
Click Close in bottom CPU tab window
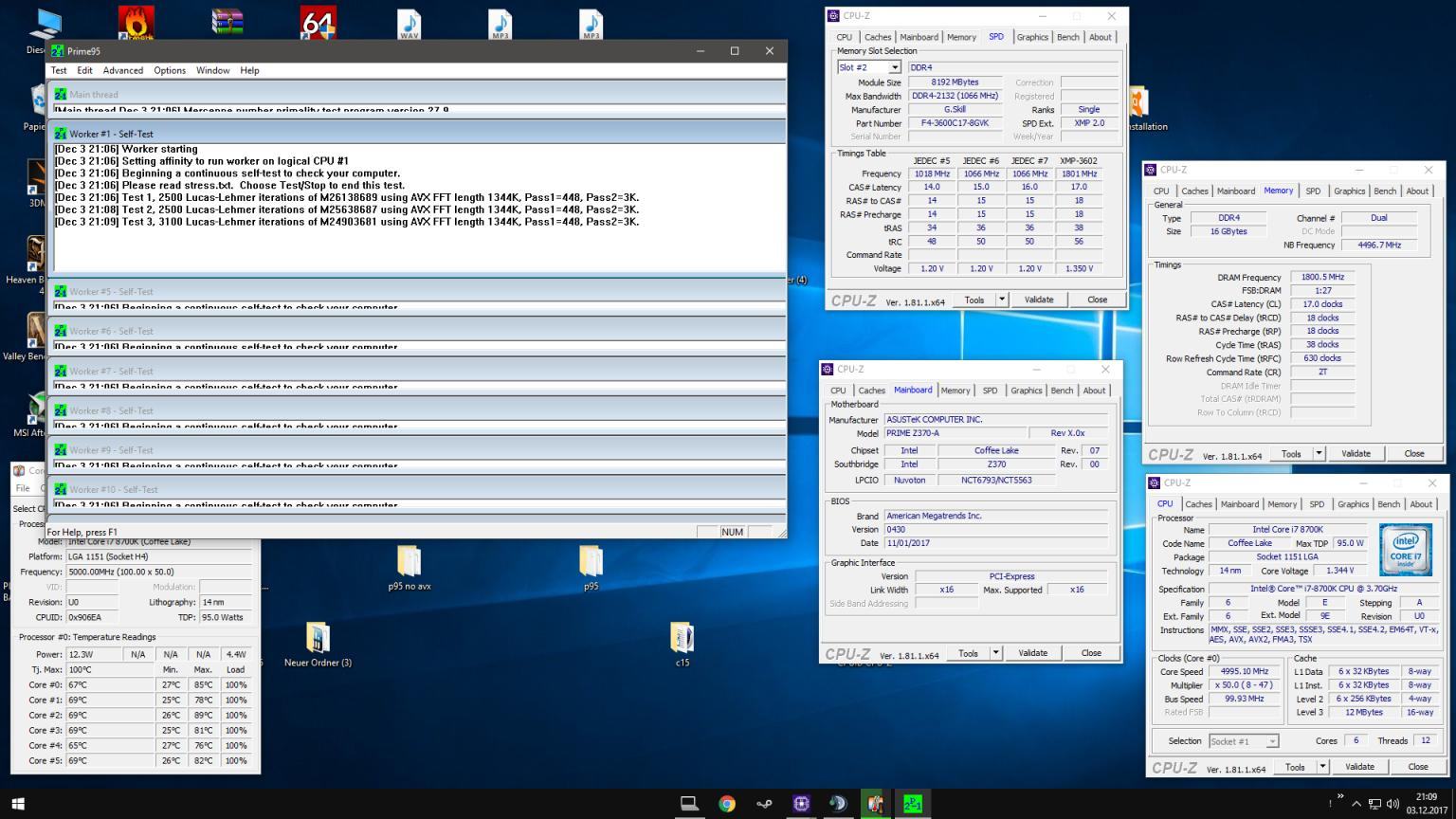[x=1418, y=767]
